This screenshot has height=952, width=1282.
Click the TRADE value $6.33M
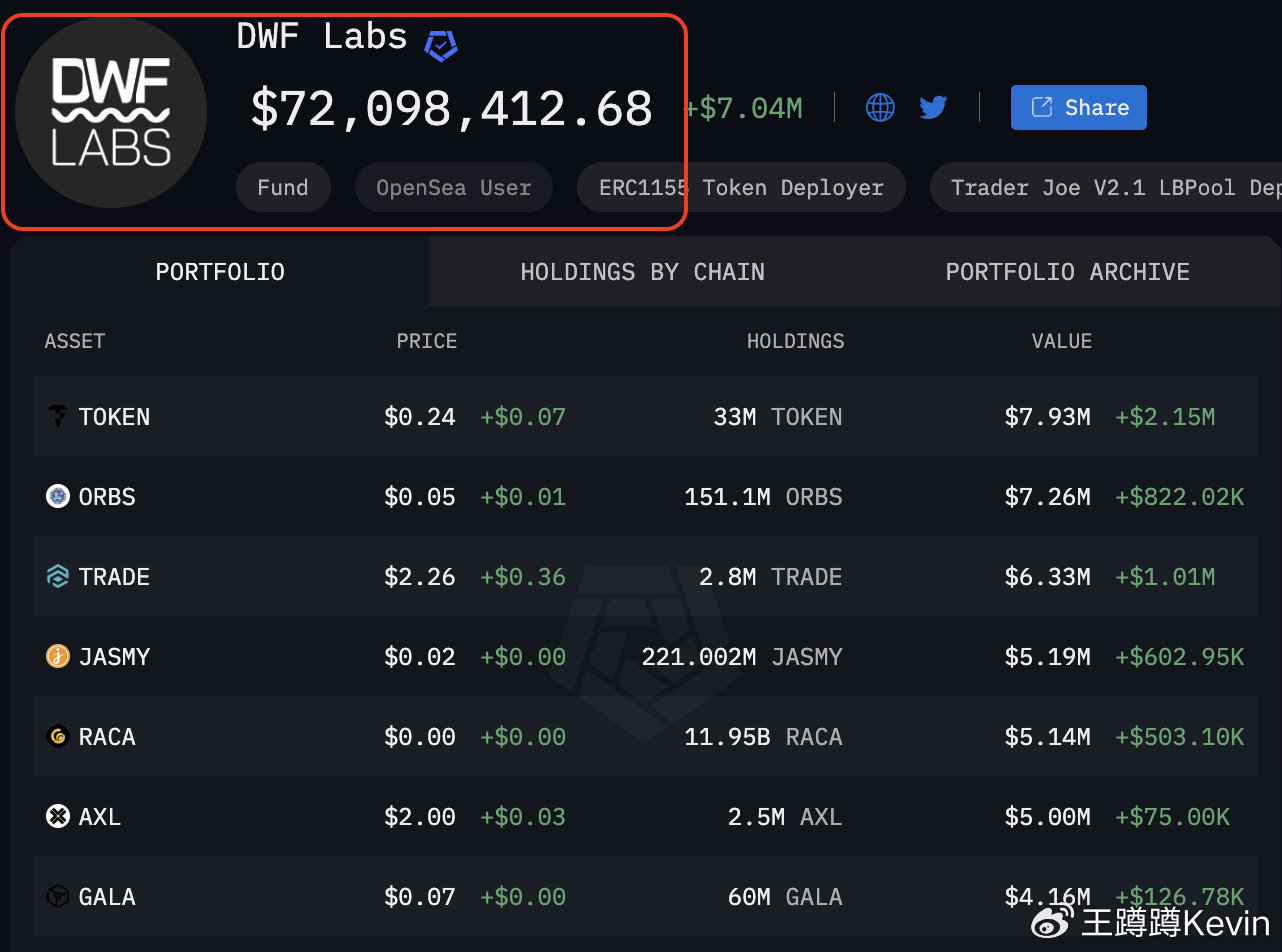(1048, 577)
